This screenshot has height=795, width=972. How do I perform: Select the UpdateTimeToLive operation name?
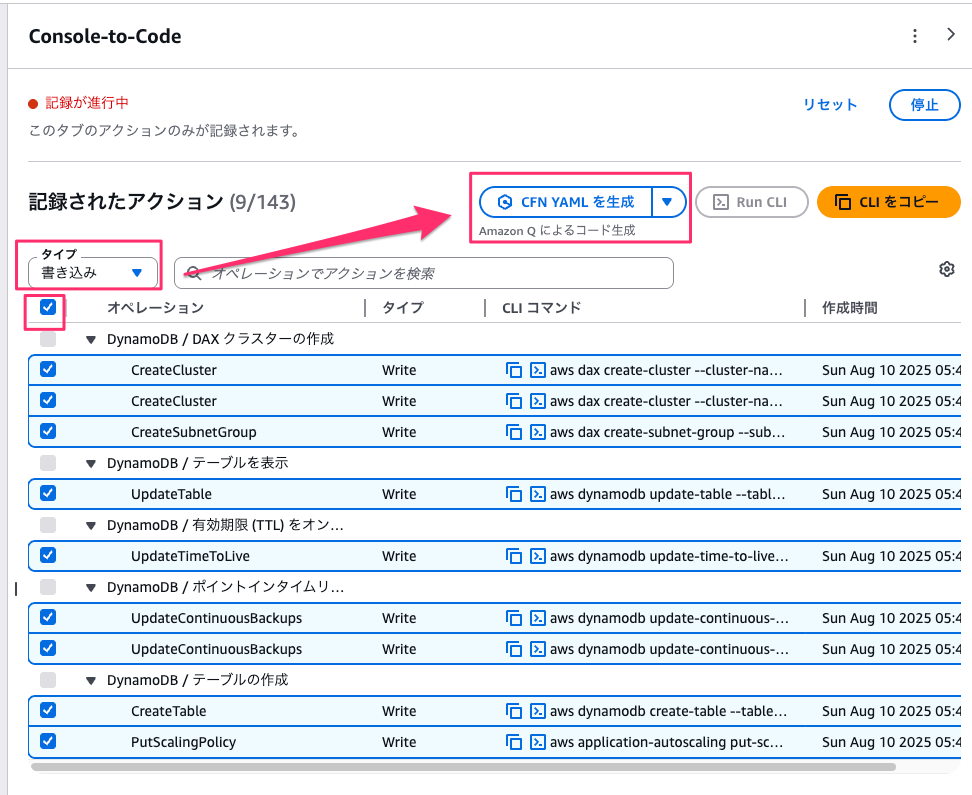click(x=190, y=556)
